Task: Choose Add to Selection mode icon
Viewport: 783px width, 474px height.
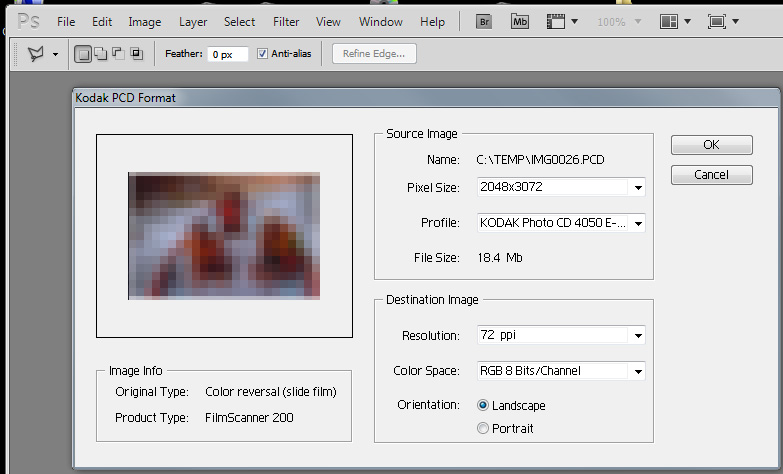Action: [x=101, y=53]
